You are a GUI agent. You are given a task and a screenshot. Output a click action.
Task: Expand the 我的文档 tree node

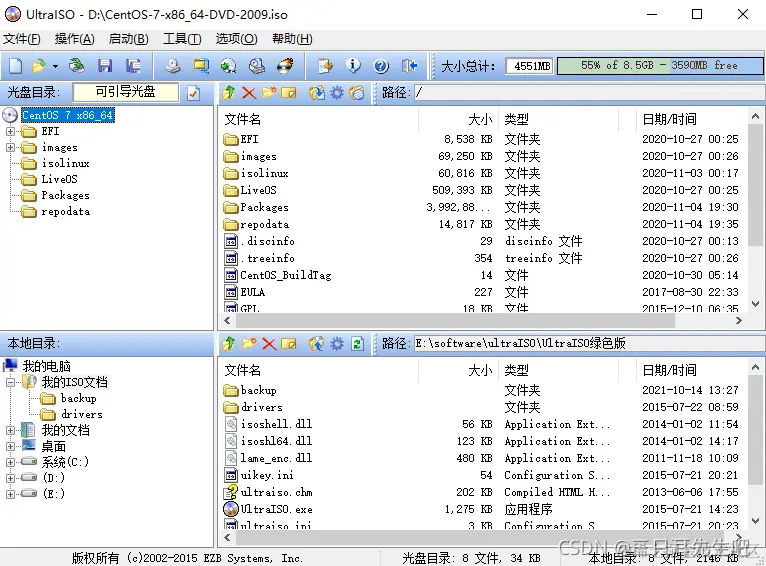tap(10, 430)
